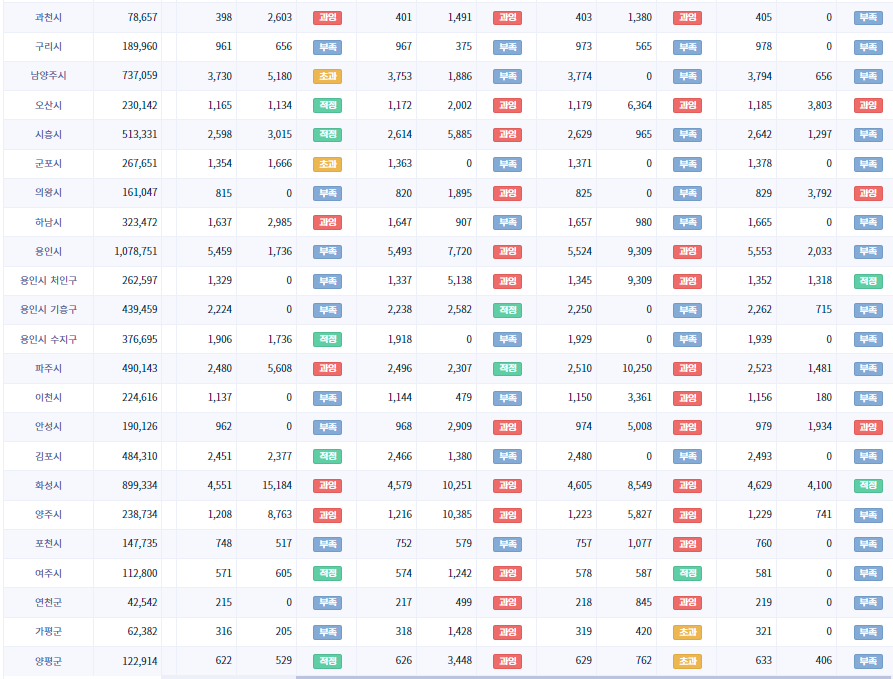
Task: Click the green 적정 badge in 오산시 row
Action: click(327, 105)
